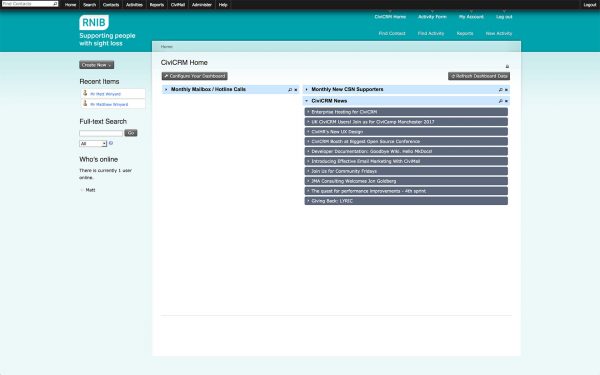Open the Reports link in the teal header
The width and height of the screenshot is (600, 375).
(x=465, y=34)
